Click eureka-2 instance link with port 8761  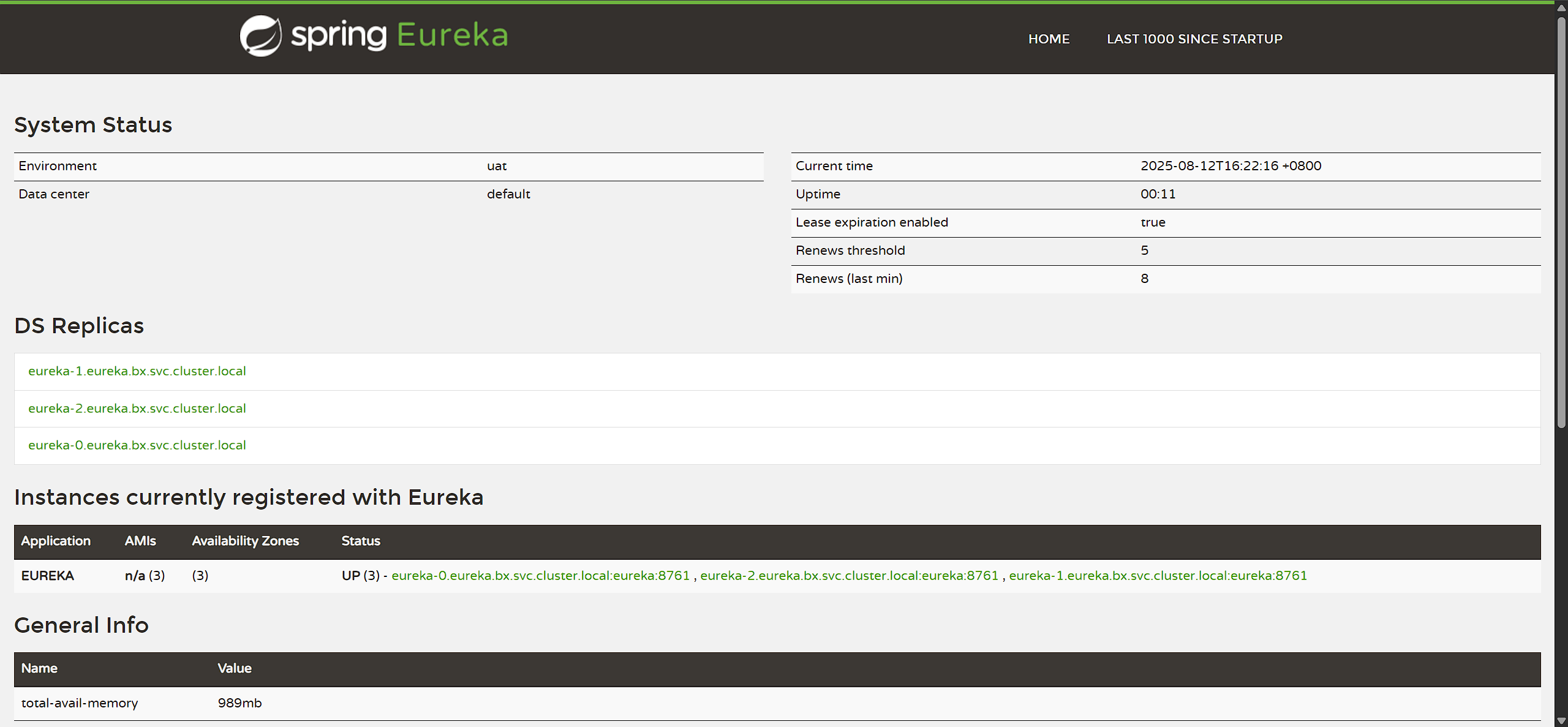(x=849, y=576)
